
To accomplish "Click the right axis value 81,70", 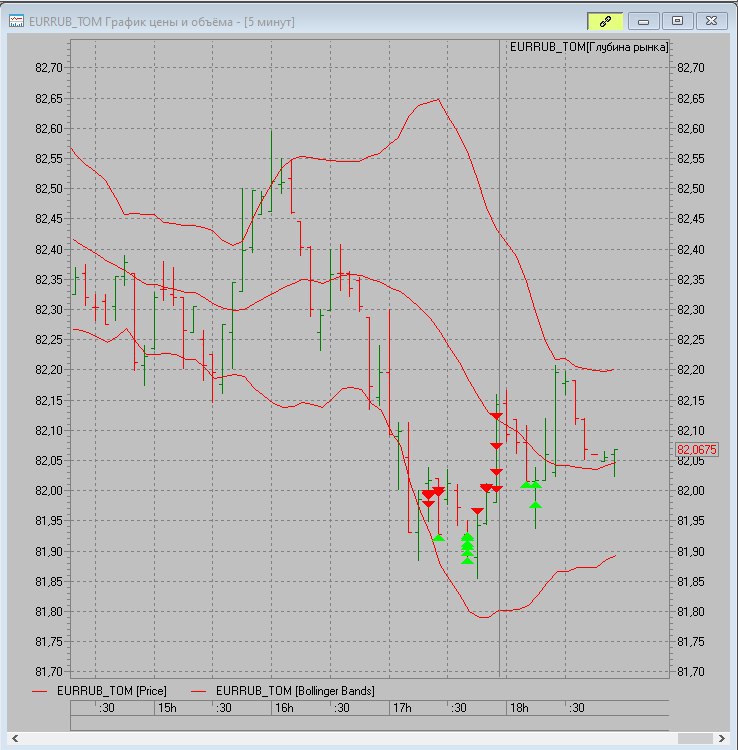I will click(691, 672).
